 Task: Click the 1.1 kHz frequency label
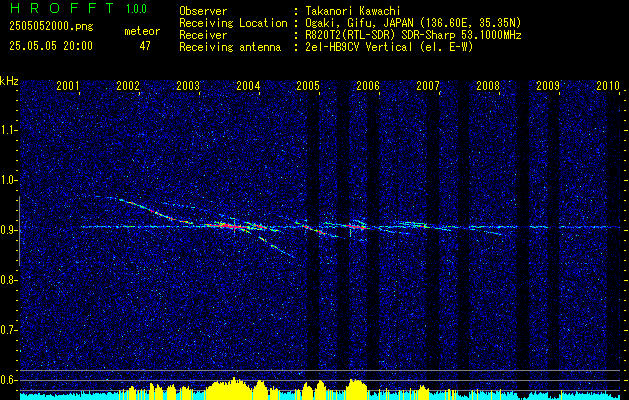(x=8, y=130)
